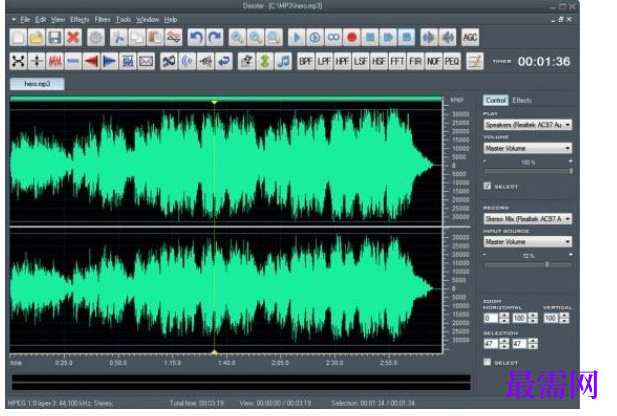Click the vertical zoom field showing 100
617x416 pixels.
pyautogui.click(x=550, y=318)
